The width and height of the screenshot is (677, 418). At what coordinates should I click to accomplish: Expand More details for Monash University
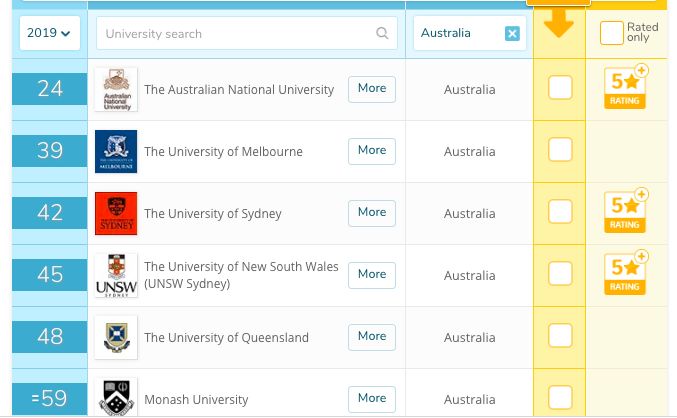tap(371, 398)
